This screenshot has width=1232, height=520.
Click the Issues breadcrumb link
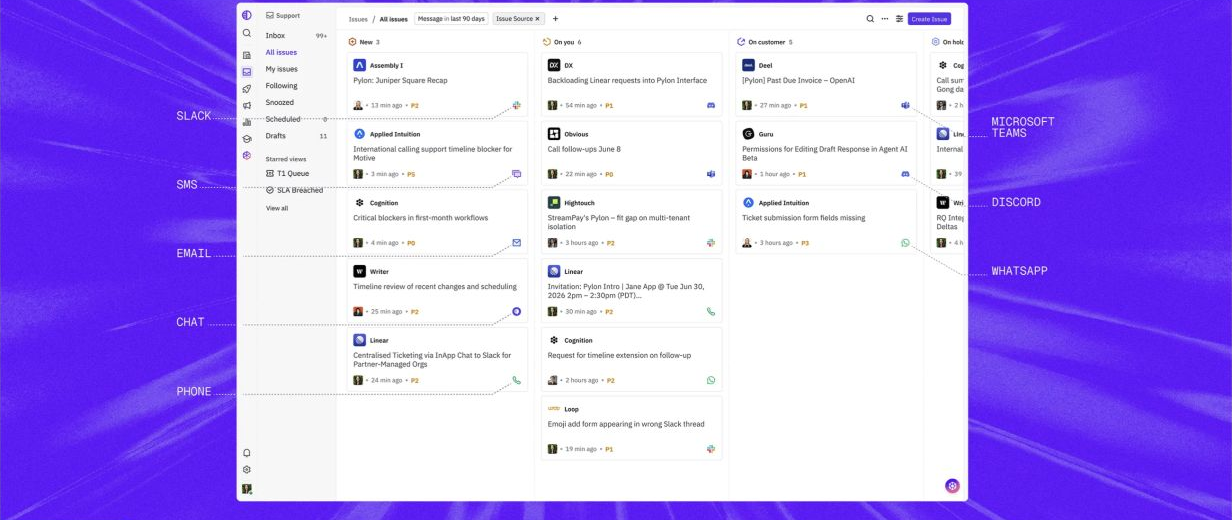click(358, 19)
